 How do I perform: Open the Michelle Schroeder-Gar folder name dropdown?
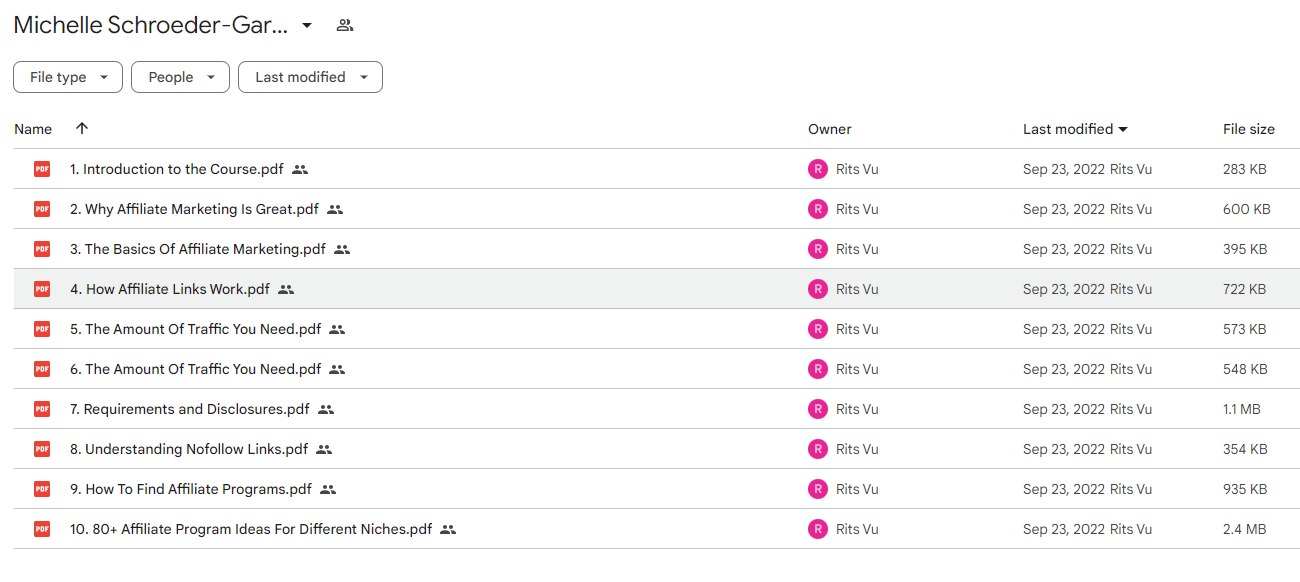click(306, 25)
